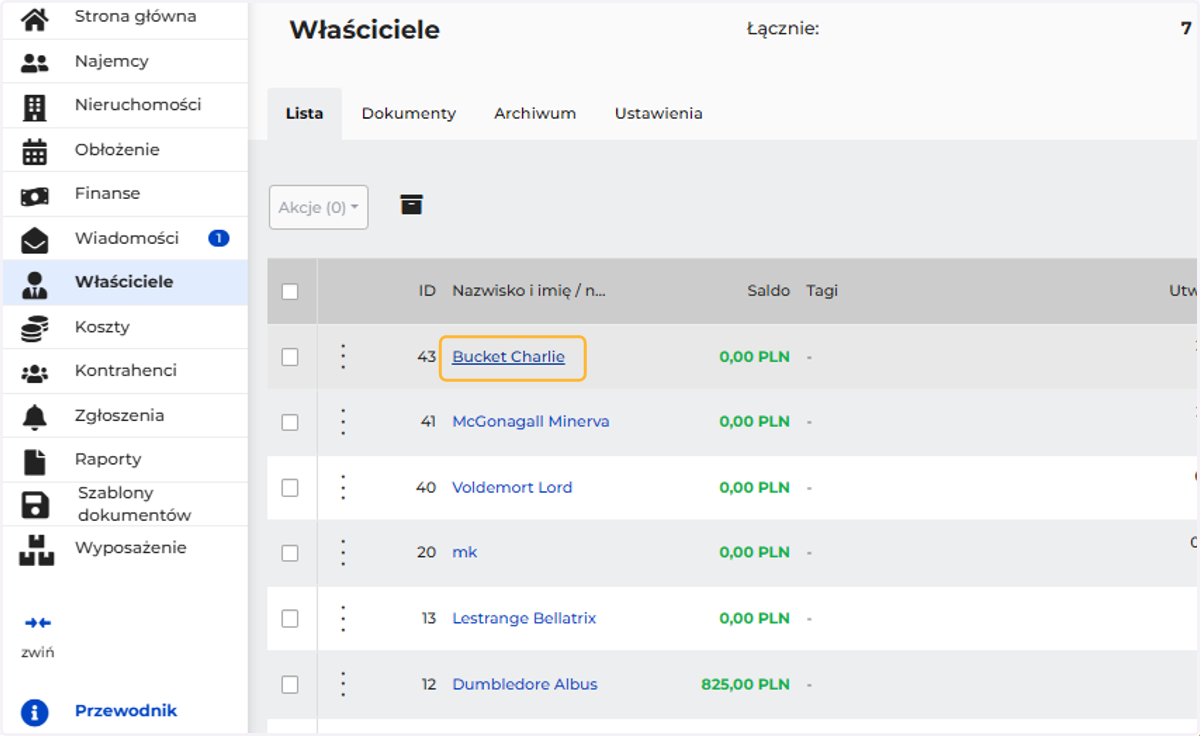Screen dimensions: 1200x736
Task: Sort by the ID column header
Action: tap(427, 291)
